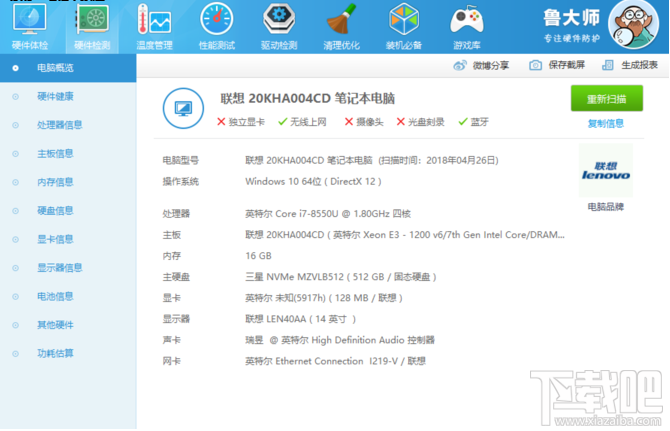Open 游戏库 game library controller icon

click(x=467, y=26)
